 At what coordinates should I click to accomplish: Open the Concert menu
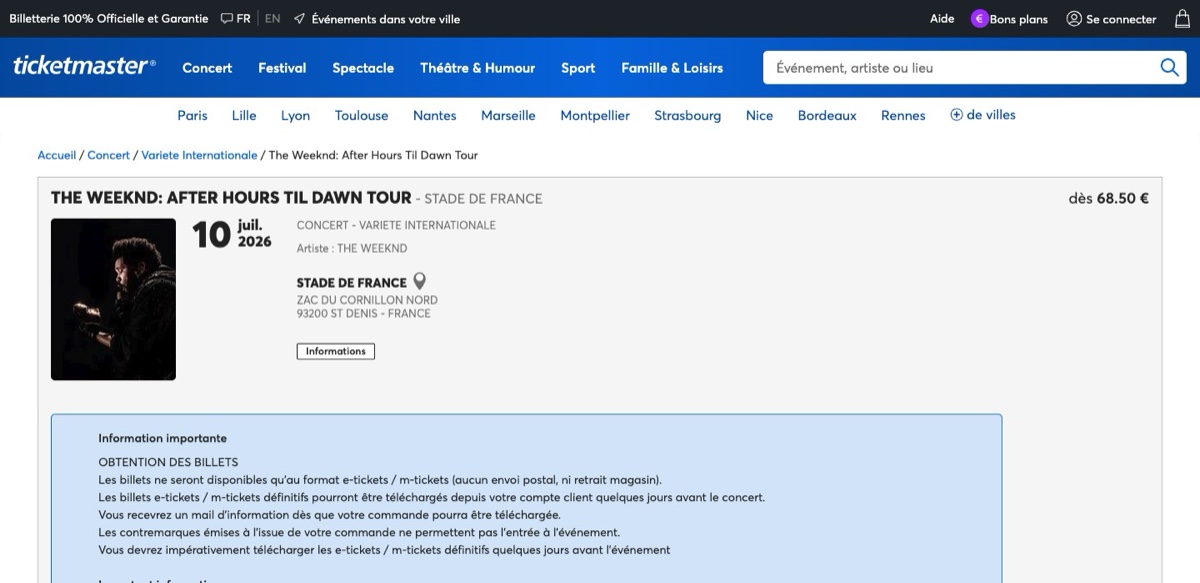pos(207,68)
